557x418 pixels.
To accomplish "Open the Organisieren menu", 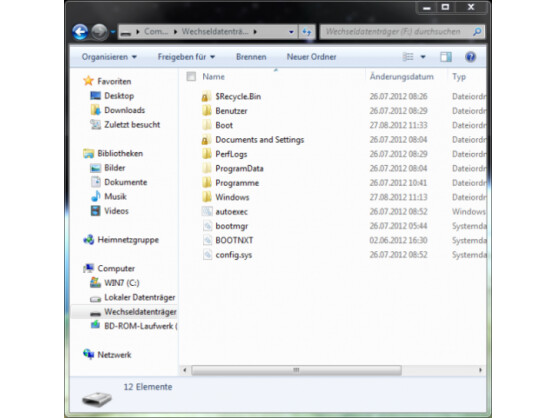I will click(109, 57).
